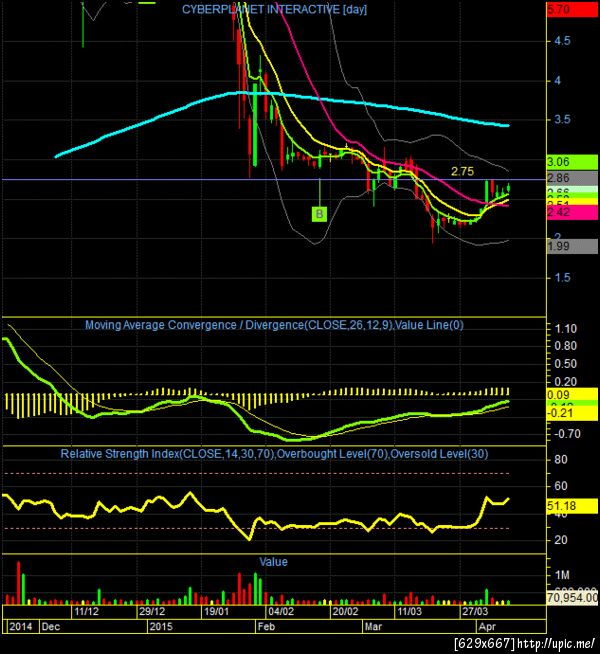Viewport: 600px width, 654px height.
Task: Click the 1M volume axis label
Action: 562,575
